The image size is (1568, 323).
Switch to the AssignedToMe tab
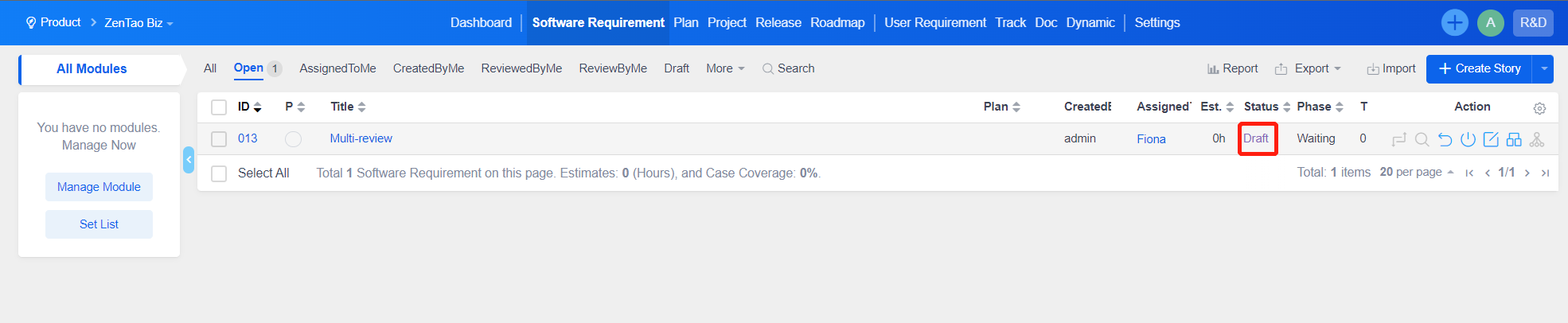[x=337, y=68]
